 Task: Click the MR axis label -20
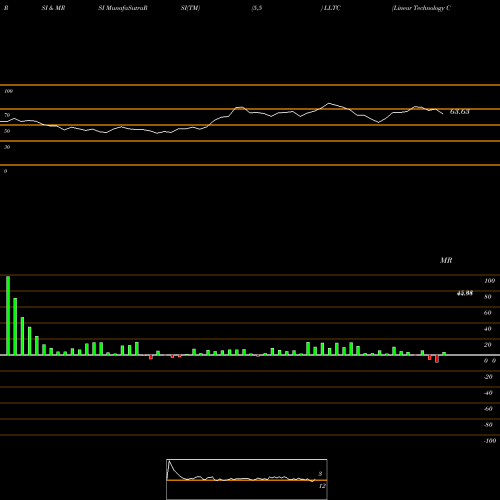488,377
